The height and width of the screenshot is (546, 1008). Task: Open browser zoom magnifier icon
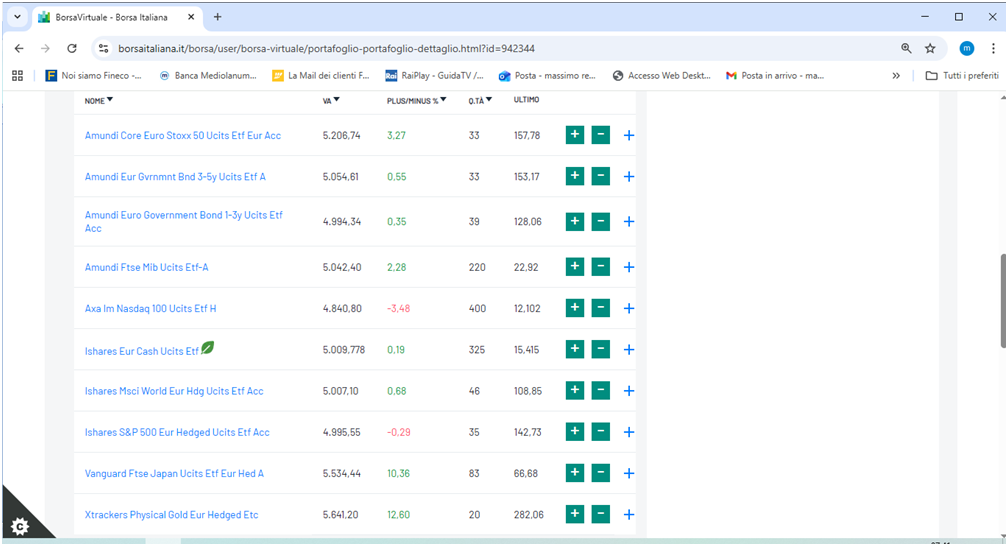(906, 48)
